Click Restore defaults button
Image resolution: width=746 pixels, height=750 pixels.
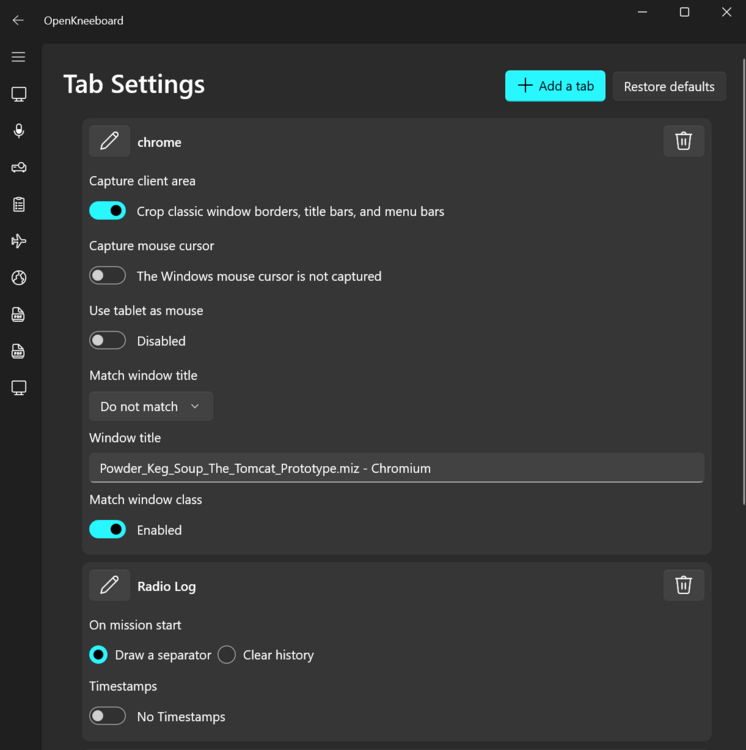coord(669,86)
